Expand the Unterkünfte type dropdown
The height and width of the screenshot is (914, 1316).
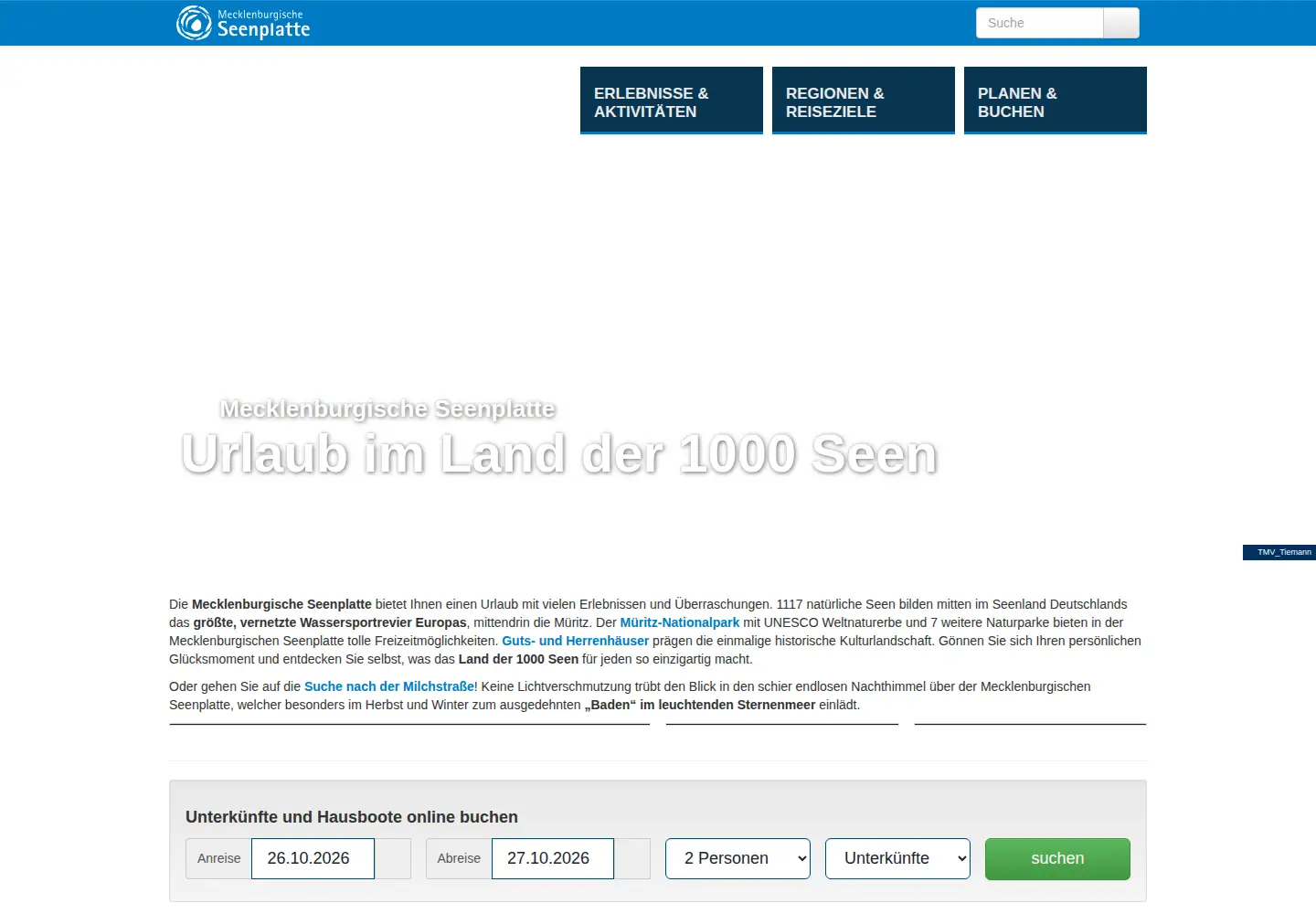897,858
